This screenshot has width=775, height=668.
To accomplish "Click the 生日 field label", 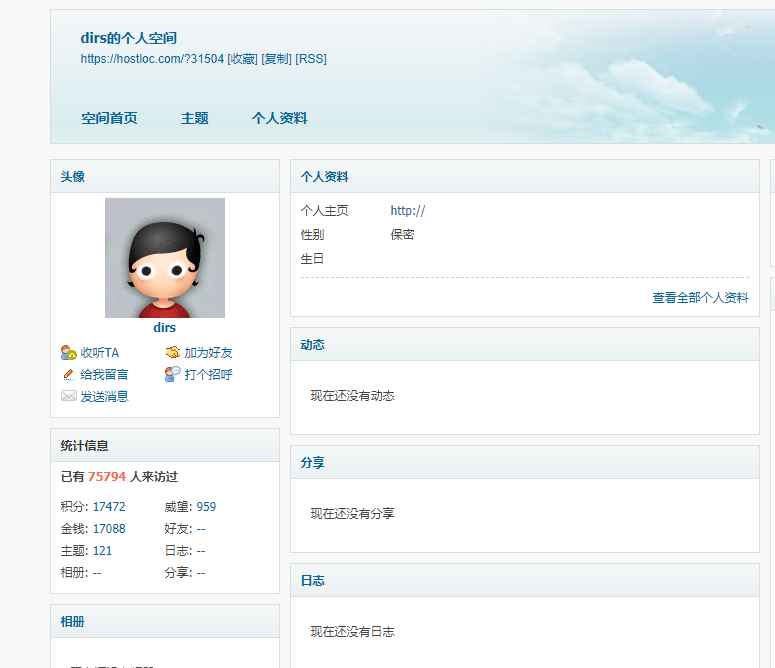I will point(312,259).
